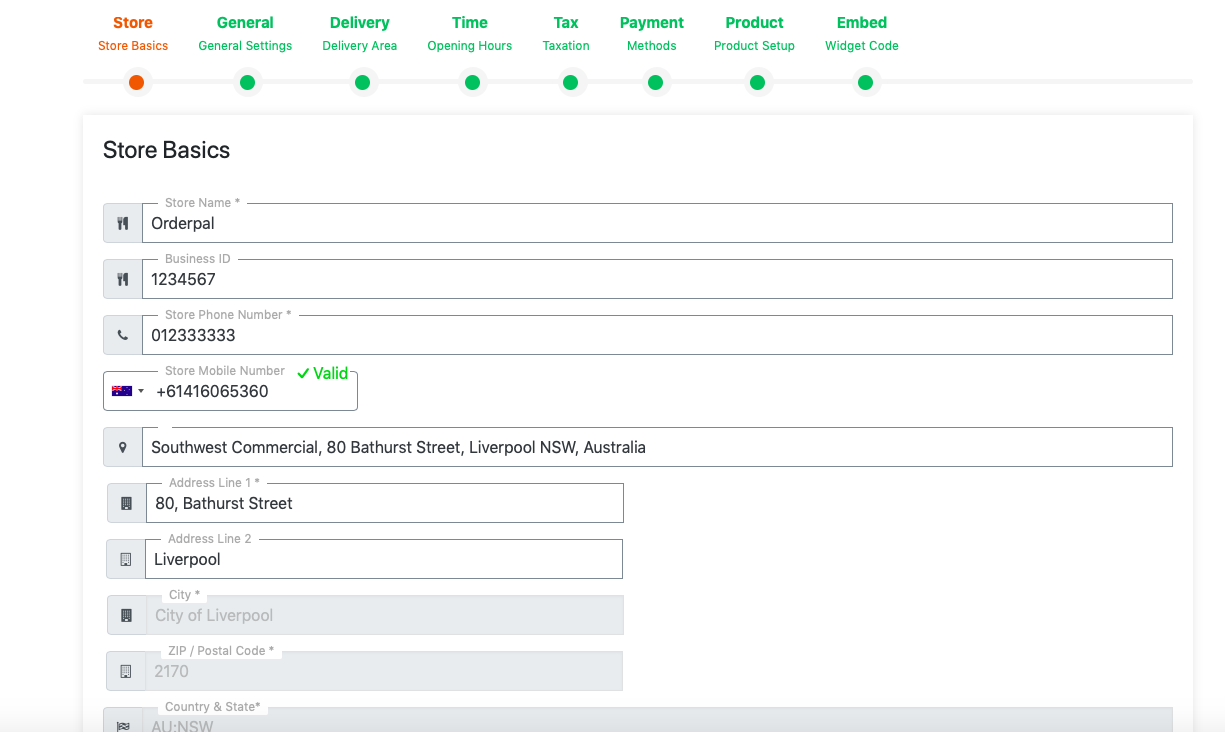The height and width of the screenshot is (732, 1225).
Task: Focus the Business ID field with 1234567
Action: point(658,279)
